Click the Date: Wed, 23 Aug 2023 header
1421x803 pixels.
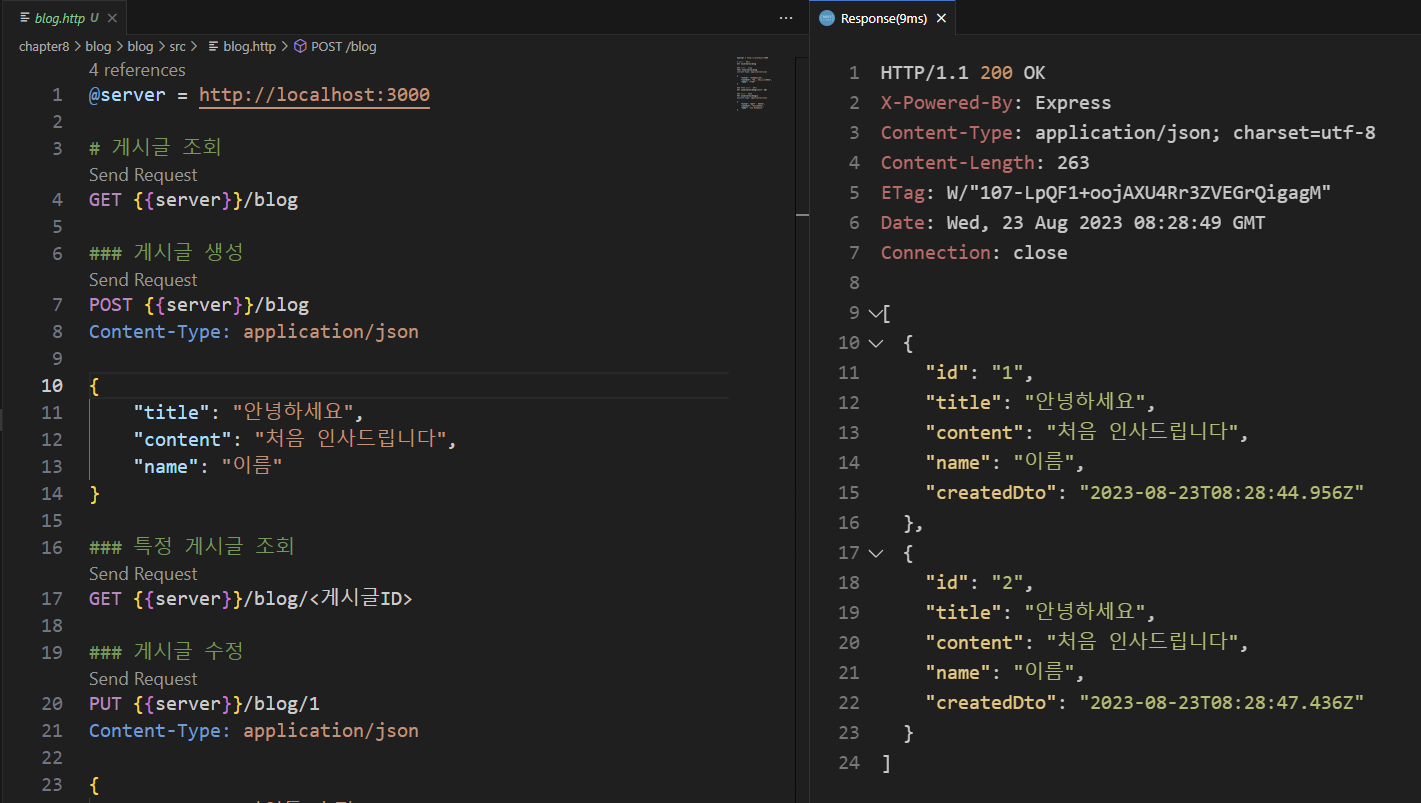click(x=1073, y=223)
